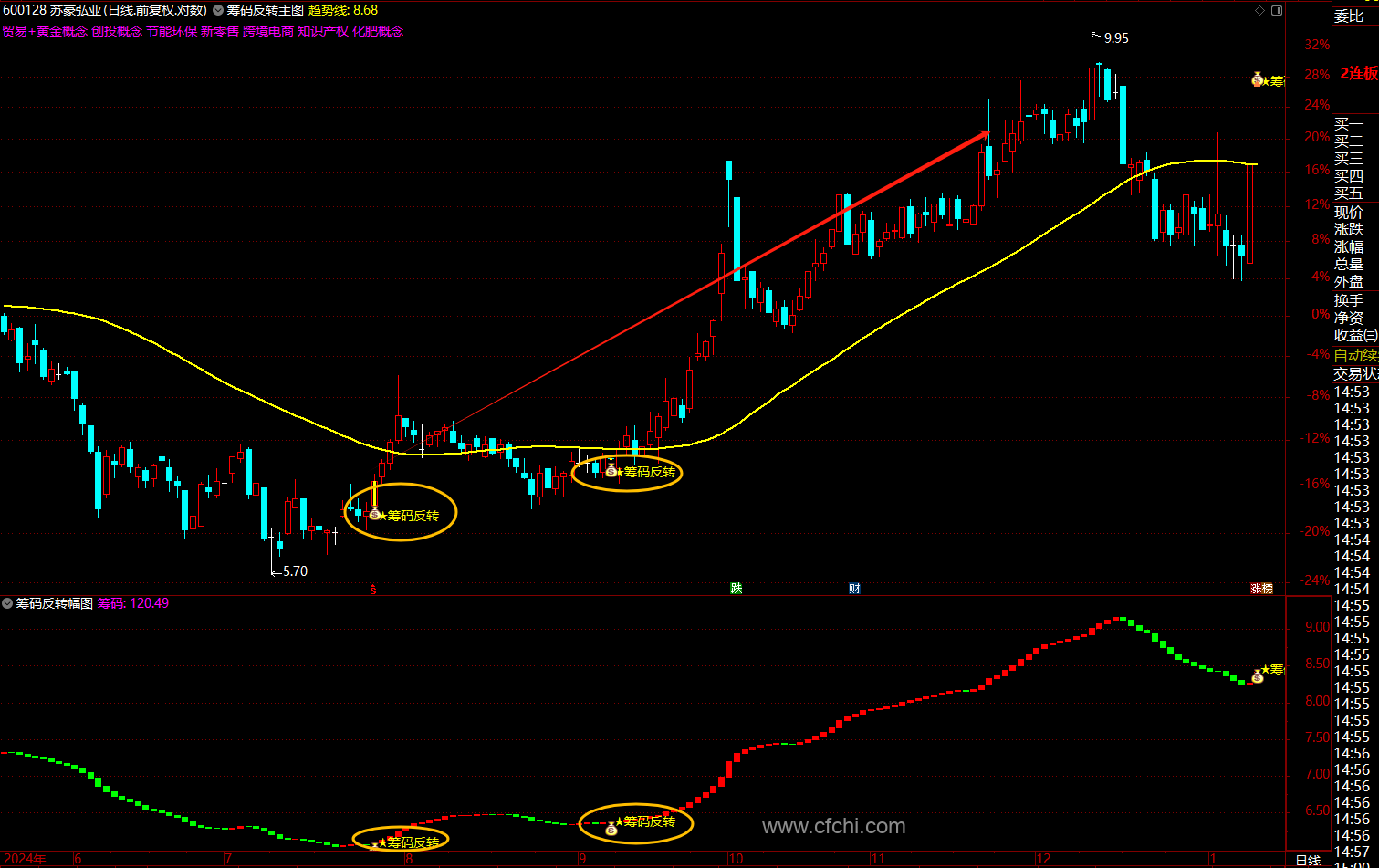Image resolution: width=1379 pixels, height=868 pixels.
Task: Click the 买三 bid row
Action: pos(1349,158)
